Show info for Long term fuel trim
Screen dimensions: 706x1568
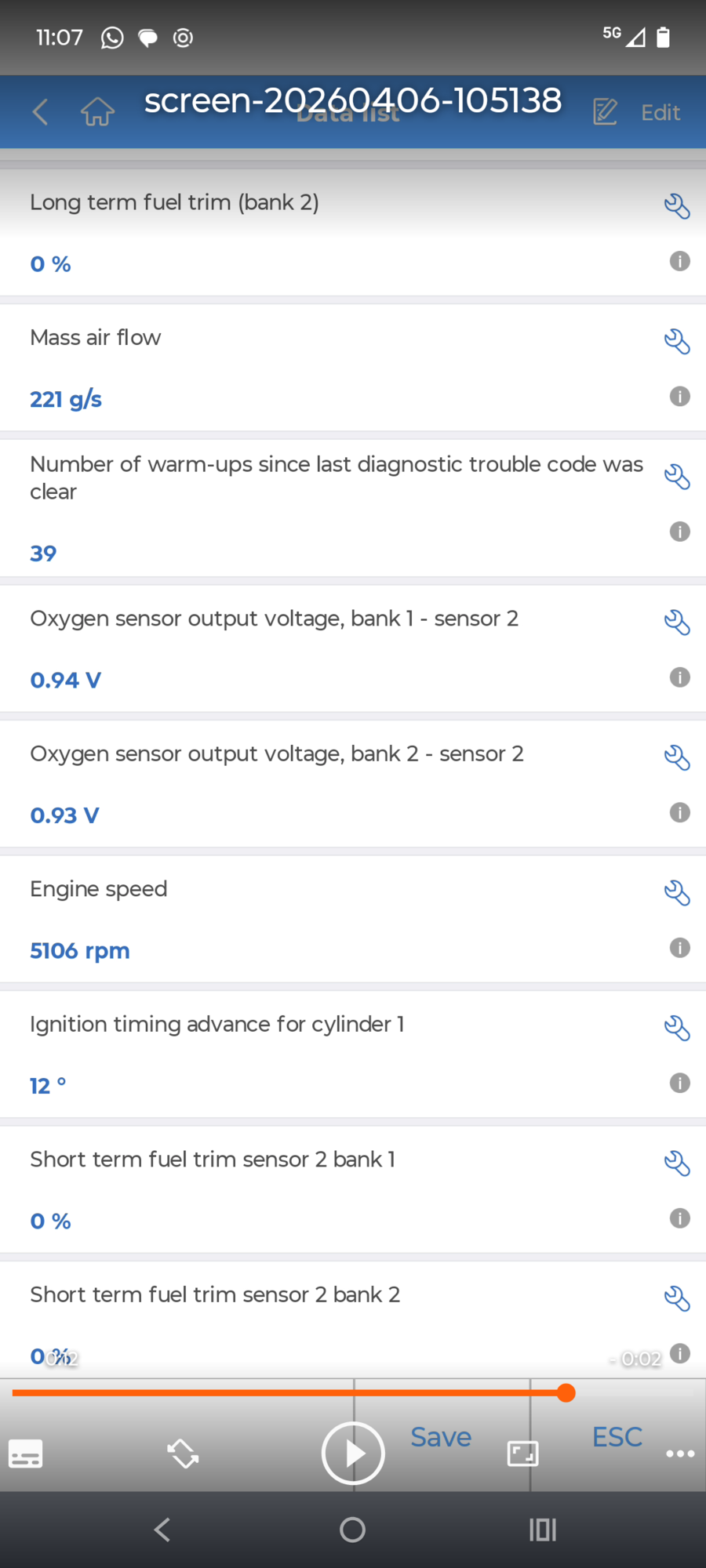(679, 261)
